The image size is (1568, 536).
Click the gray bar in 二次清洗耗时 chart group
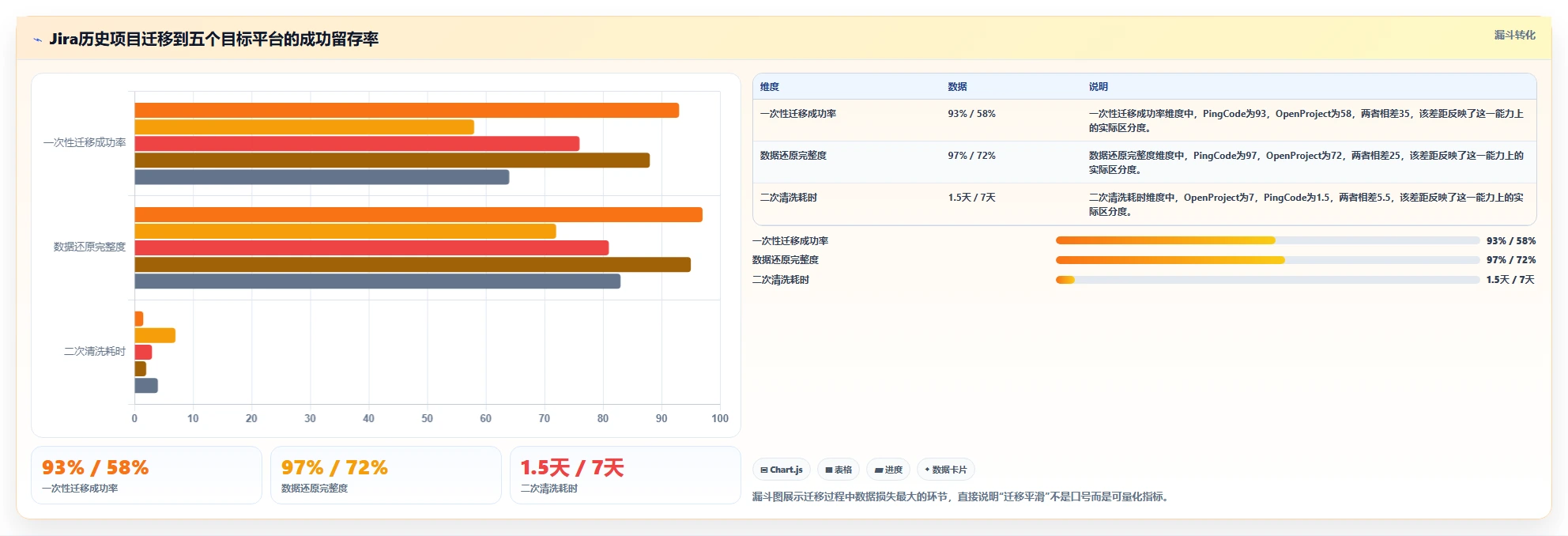tap(146, 385)
